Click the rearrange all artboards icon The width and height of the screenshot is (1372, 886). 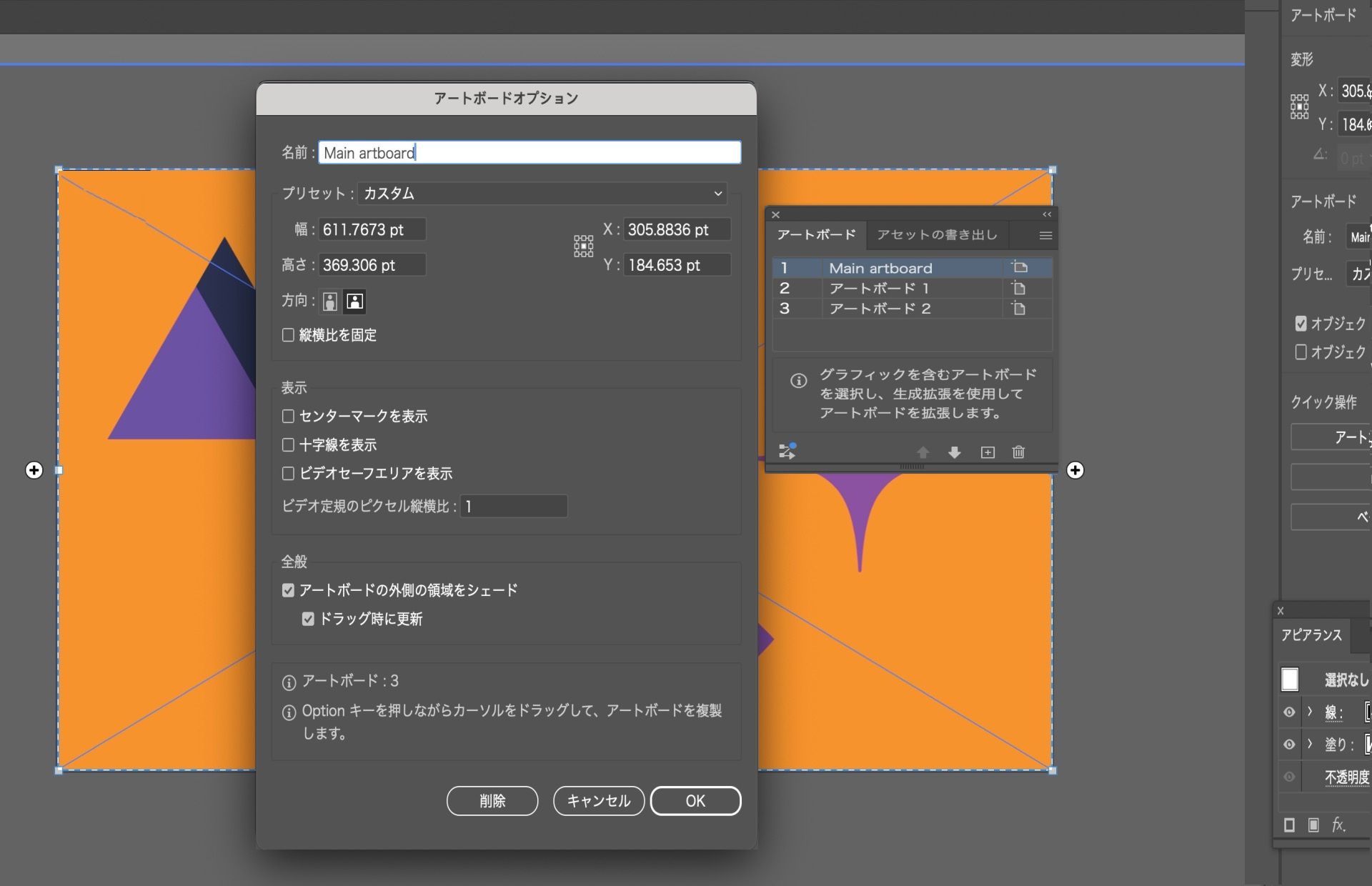click(787, 451)
